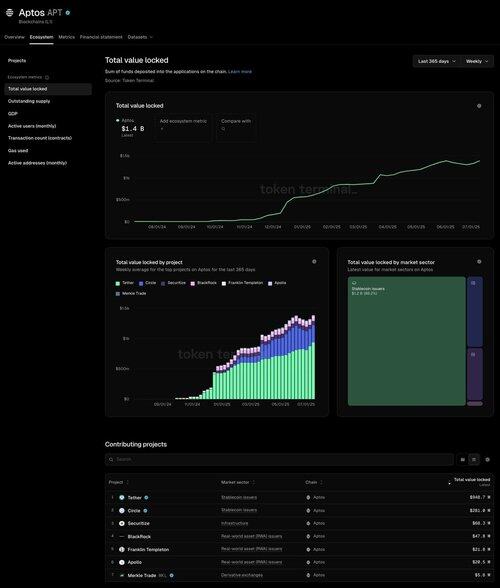
Task: Switch Contributing projects to list view
Action: (474, 459)
